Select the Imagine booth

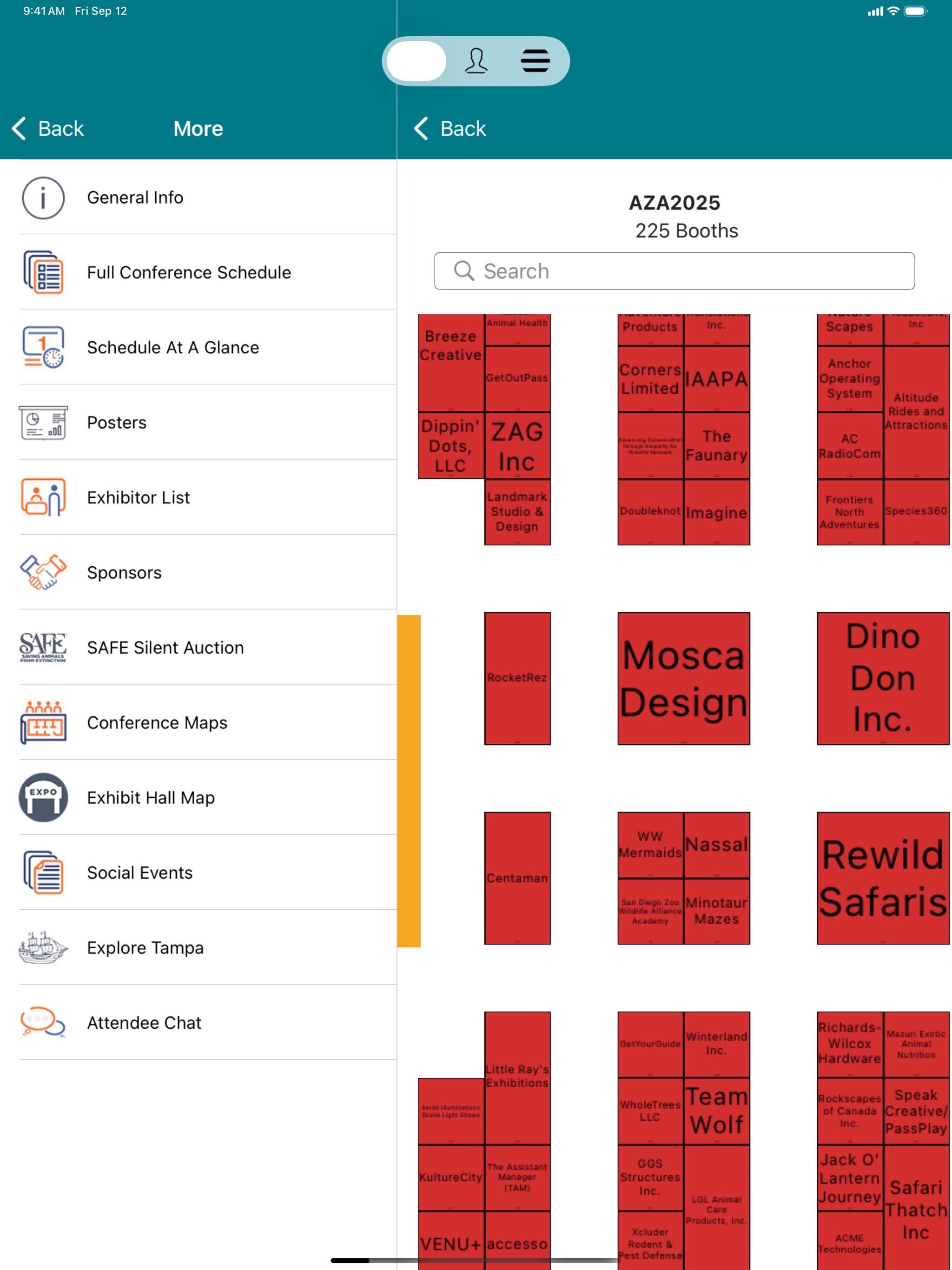pyautogui.click(x=717, y=512)
